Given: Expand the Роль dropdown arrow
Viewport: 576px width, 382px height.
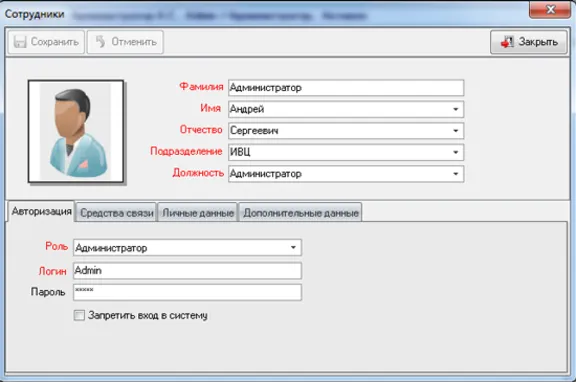Looking at the screenshot, I should [x=293, y=248].
